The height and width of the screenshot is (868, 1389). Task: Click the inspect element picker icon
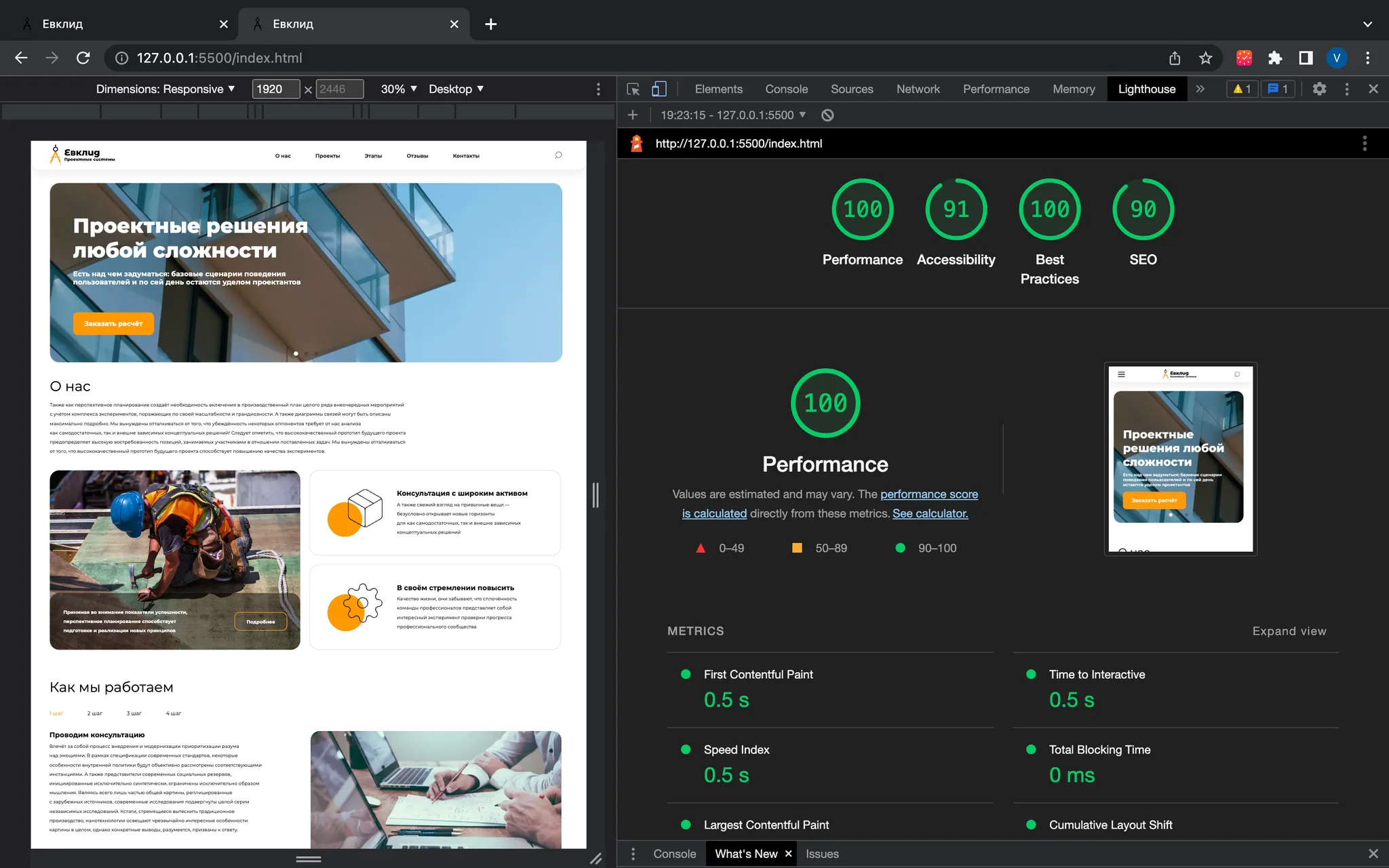pos(633,89)
